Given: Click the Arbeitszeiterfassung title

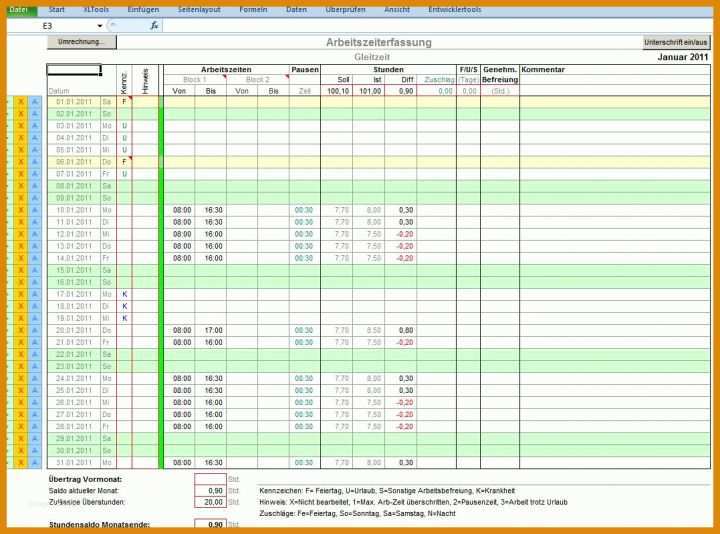Looking at the screenshot, I should (379, 42).
